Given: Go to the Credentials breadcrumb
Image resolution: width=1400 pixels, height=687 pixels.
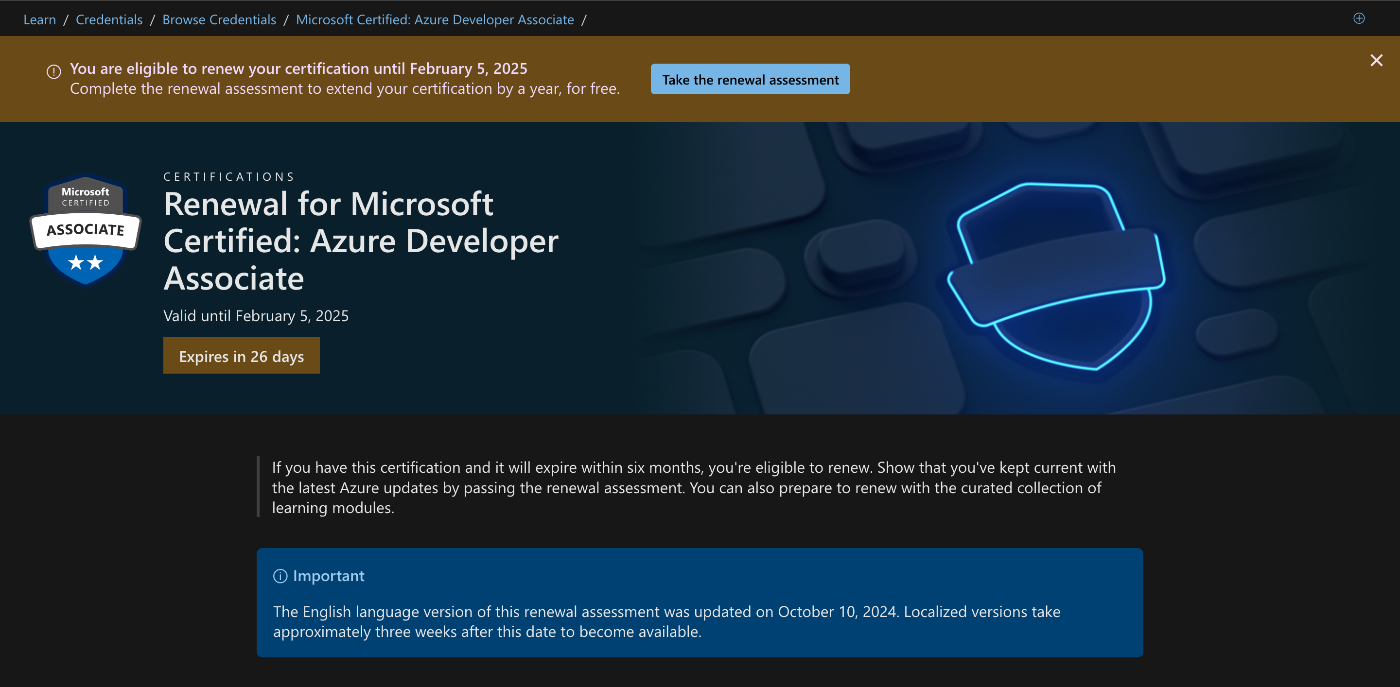Looking at the screenshot, I should 109,19.
